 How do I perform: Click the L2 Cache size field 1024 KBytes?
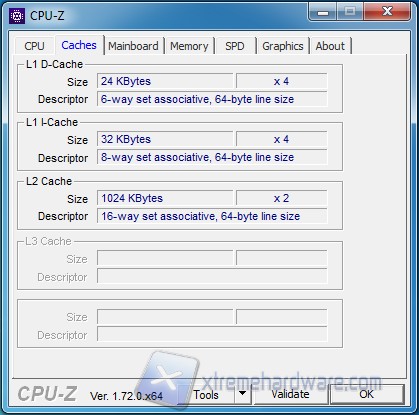[x=165, y=198]
